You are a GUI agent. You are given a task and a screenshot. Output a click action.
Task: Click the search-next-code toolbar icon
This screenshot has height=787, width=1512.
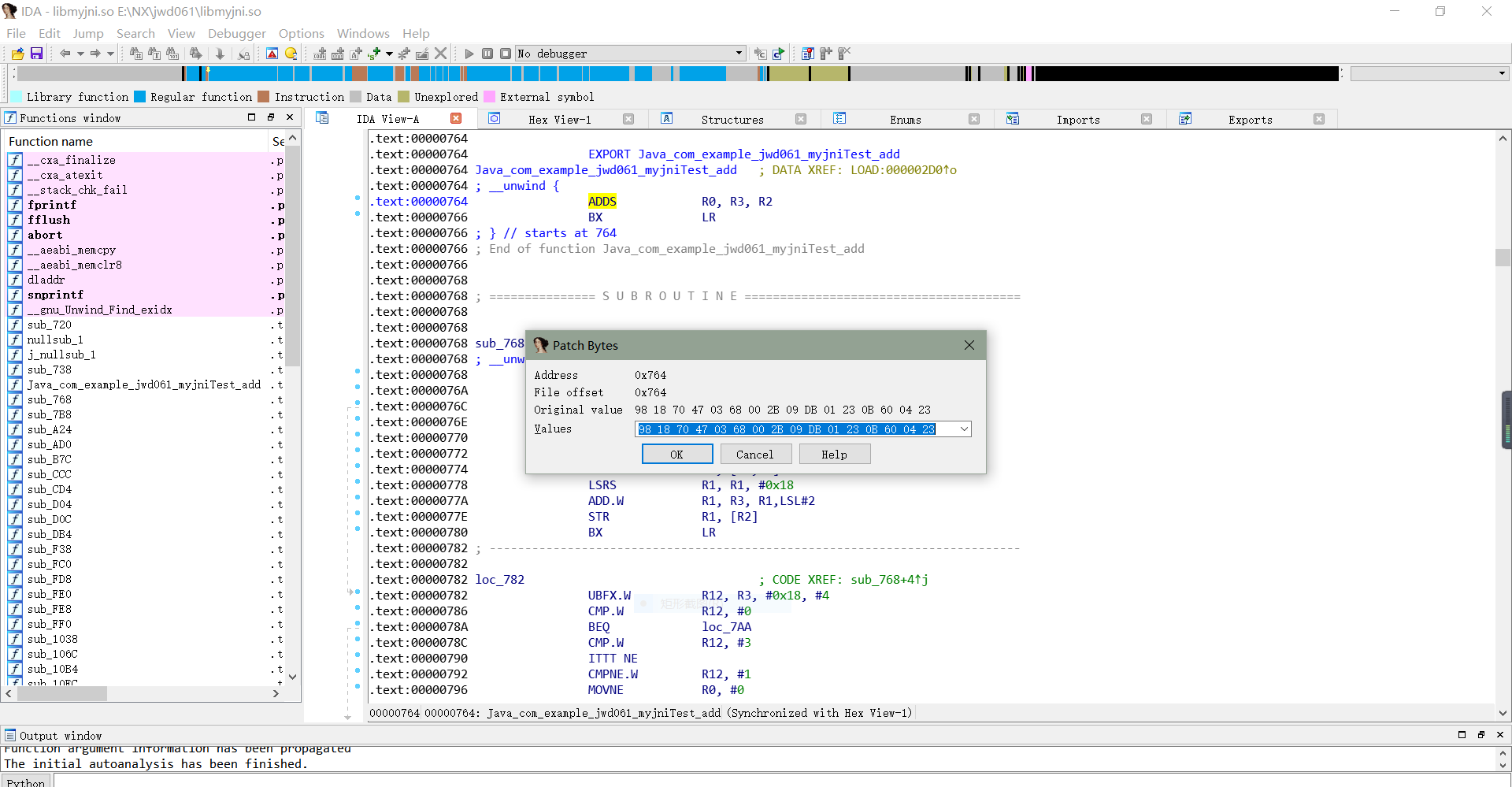(x=136, y=54)
